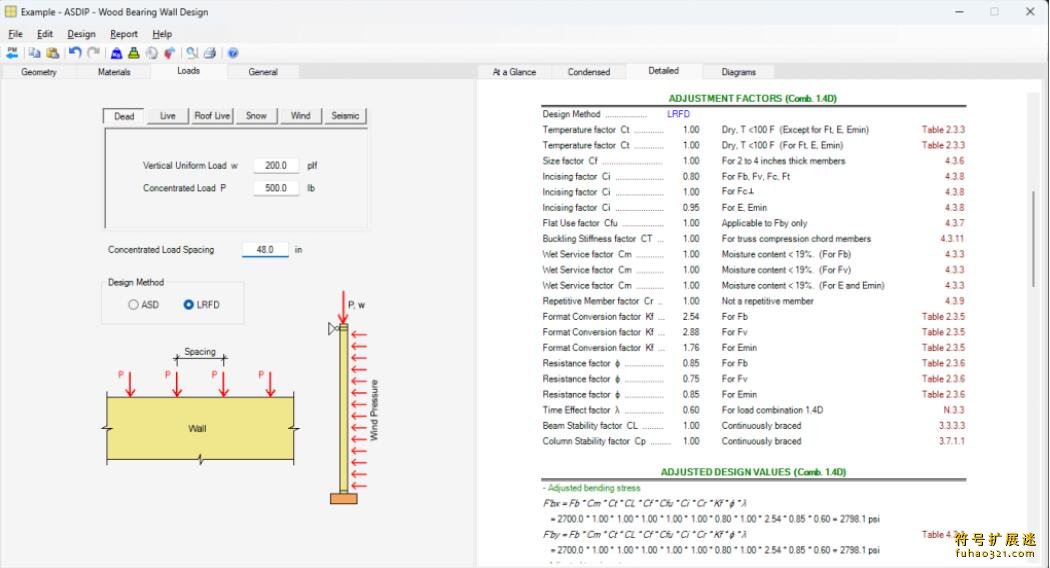Viewport: 1050px width, 568px height.
Task: Click the '3.7.1.1' Column Stability reference
Action: click(x=952, y=441)
